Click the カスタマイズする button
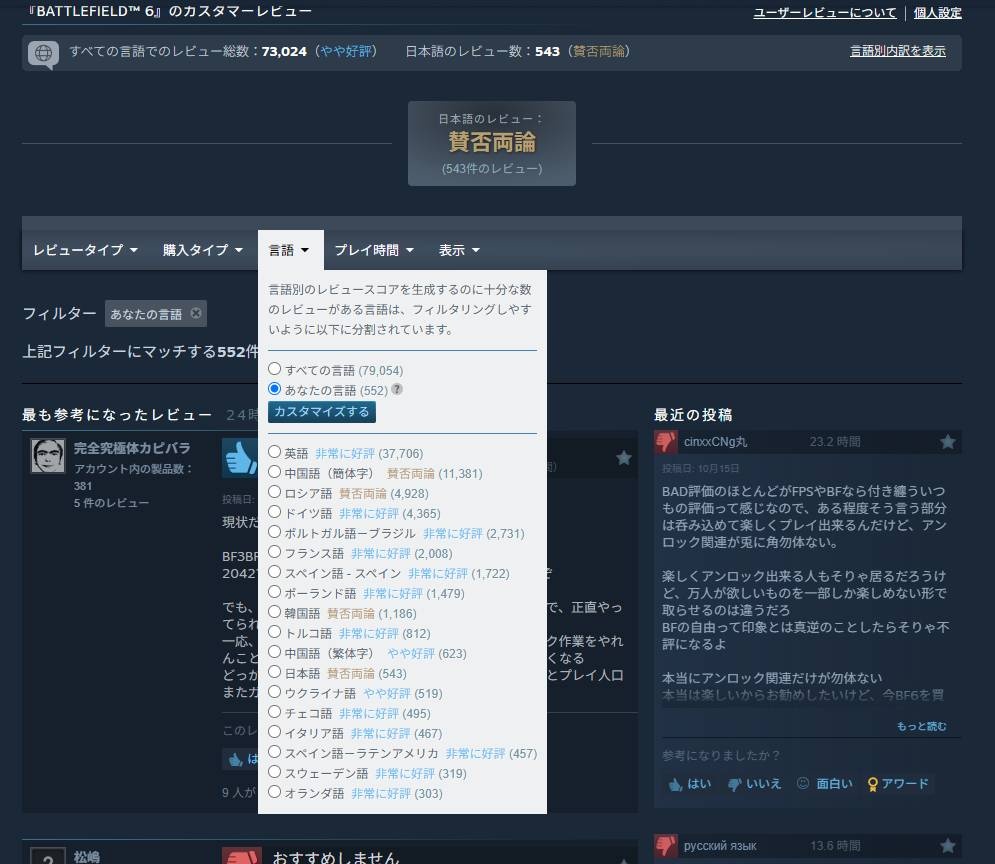This screenshot has height=864, width=995. click(x=322, y=412)
